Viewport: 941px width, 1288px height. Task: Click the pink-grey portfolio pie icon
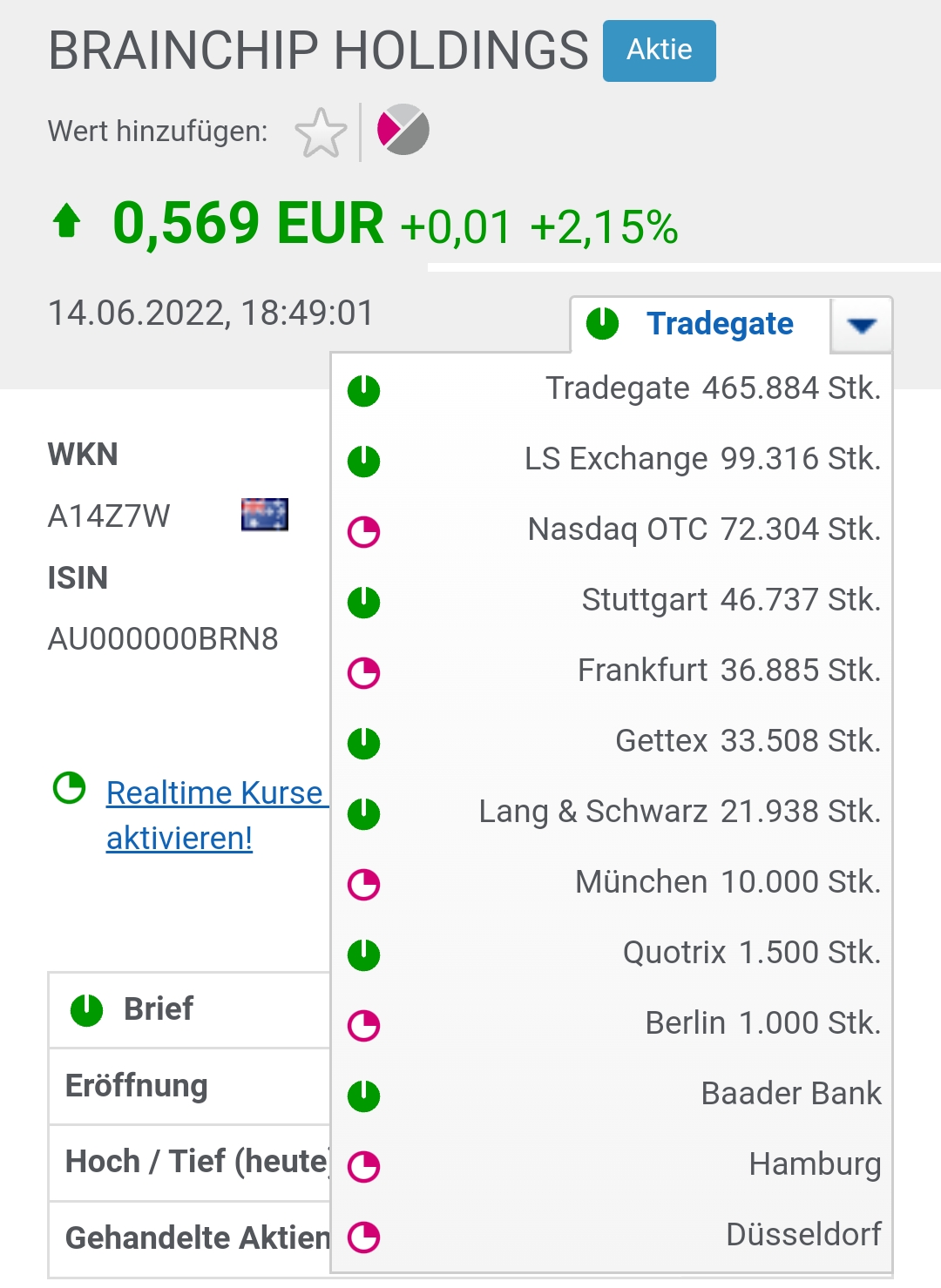point(403,130)
